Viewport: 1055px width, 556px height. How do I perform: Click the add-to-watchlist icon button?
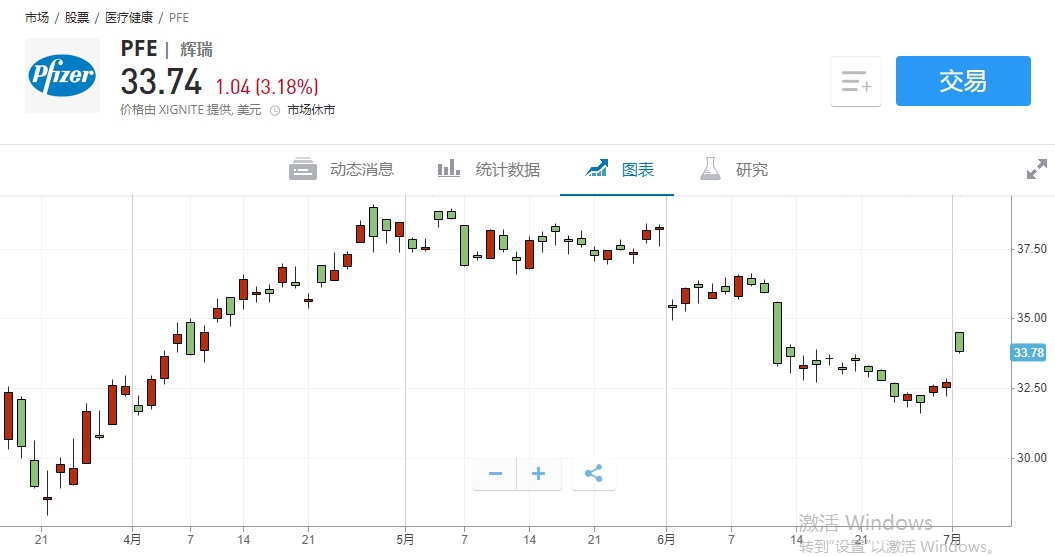tap(856, 82)
